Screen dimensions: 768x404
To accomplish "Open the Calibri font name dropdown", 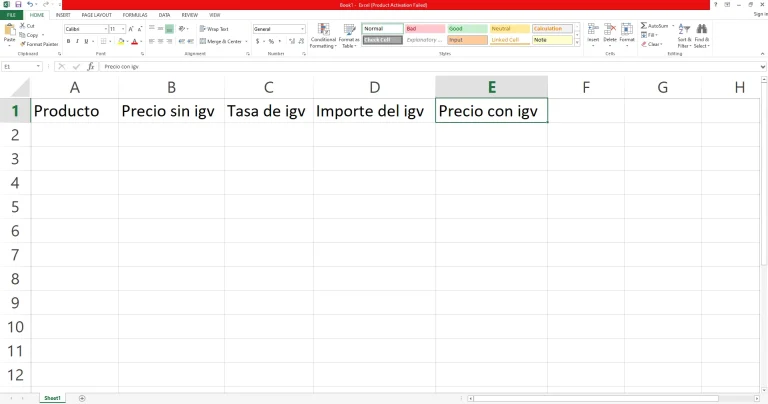I will (x=105, y=29).
